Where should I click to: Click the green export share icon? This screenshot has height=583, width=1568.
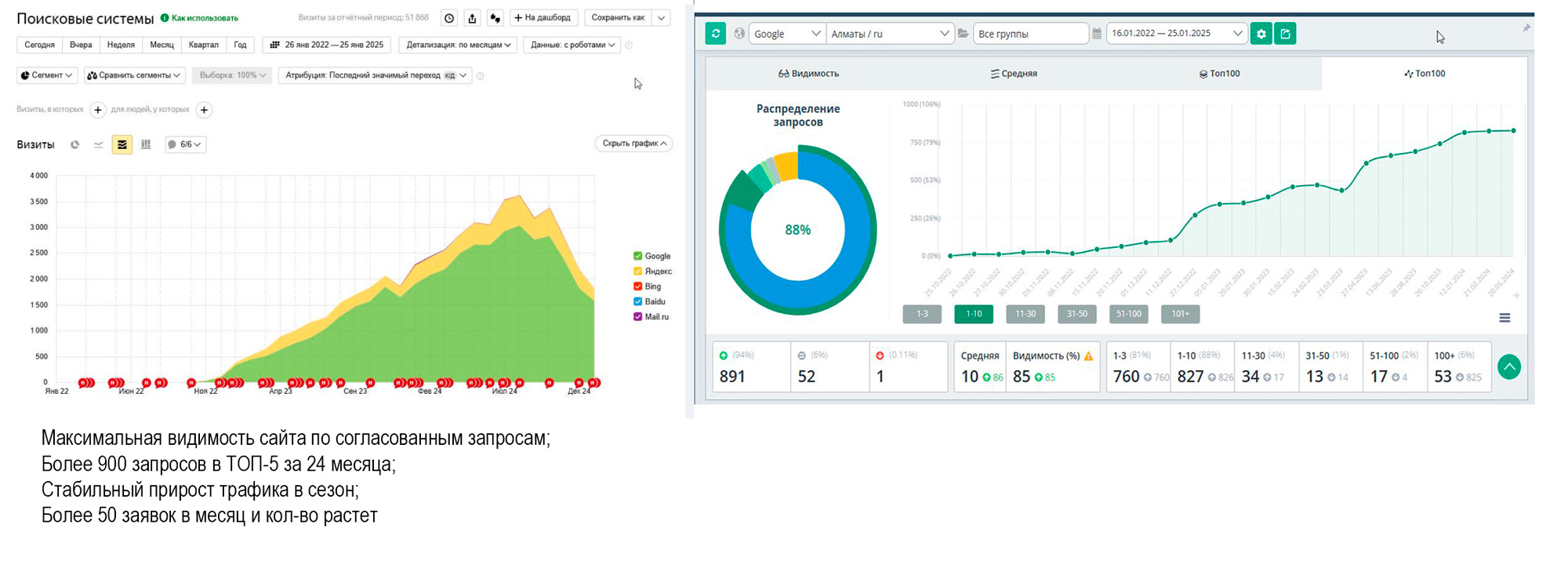pos(1285,34)
